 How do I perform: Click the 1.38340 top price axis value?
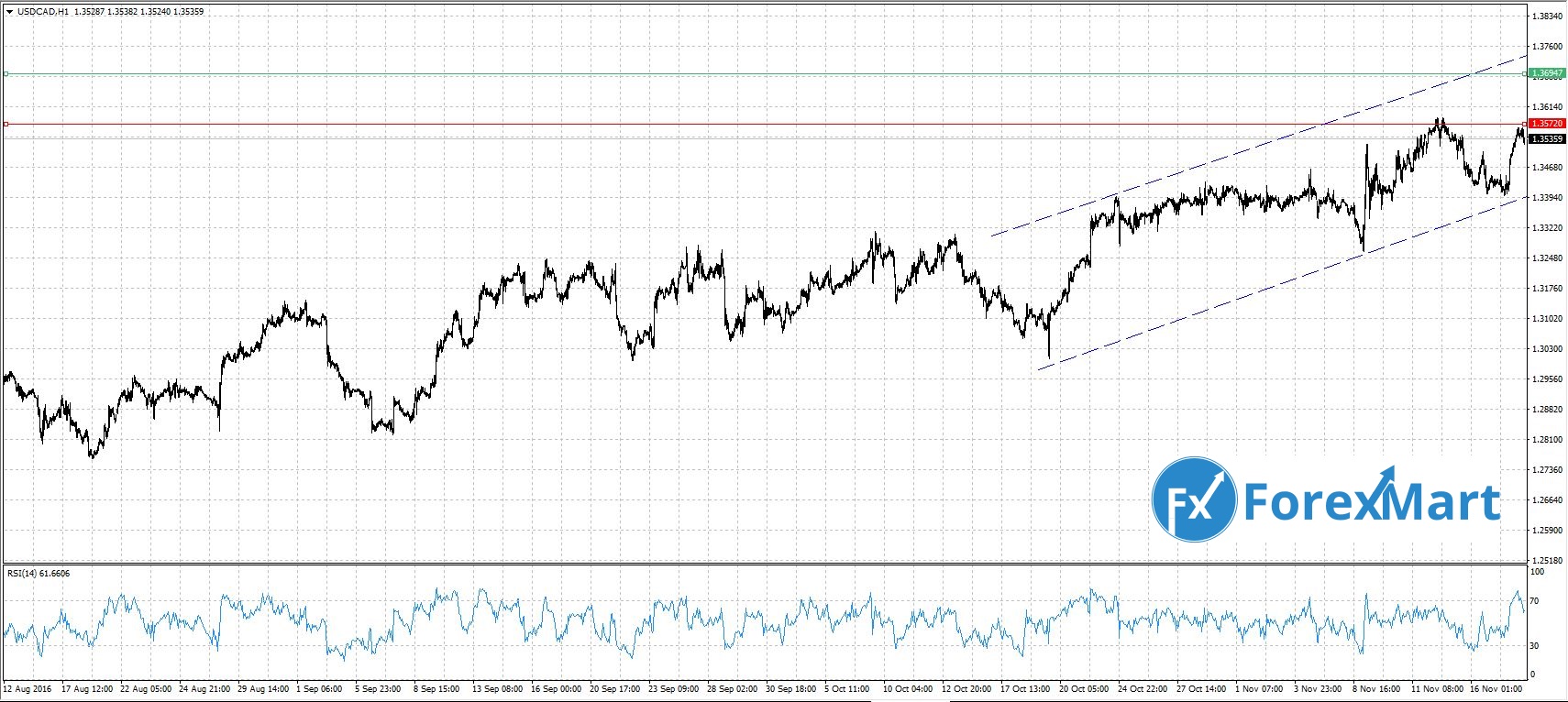[1547, 16]
